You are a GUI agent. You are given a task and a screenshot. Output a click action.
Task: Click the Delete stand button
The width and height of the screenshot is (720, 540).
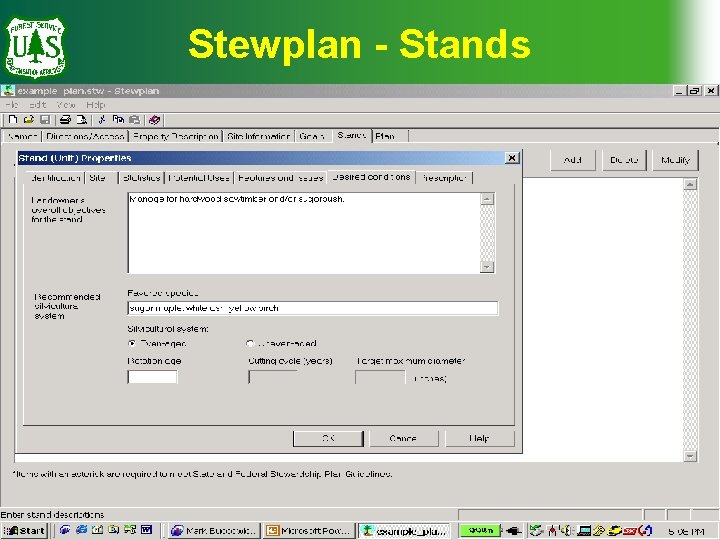[624, 160]
